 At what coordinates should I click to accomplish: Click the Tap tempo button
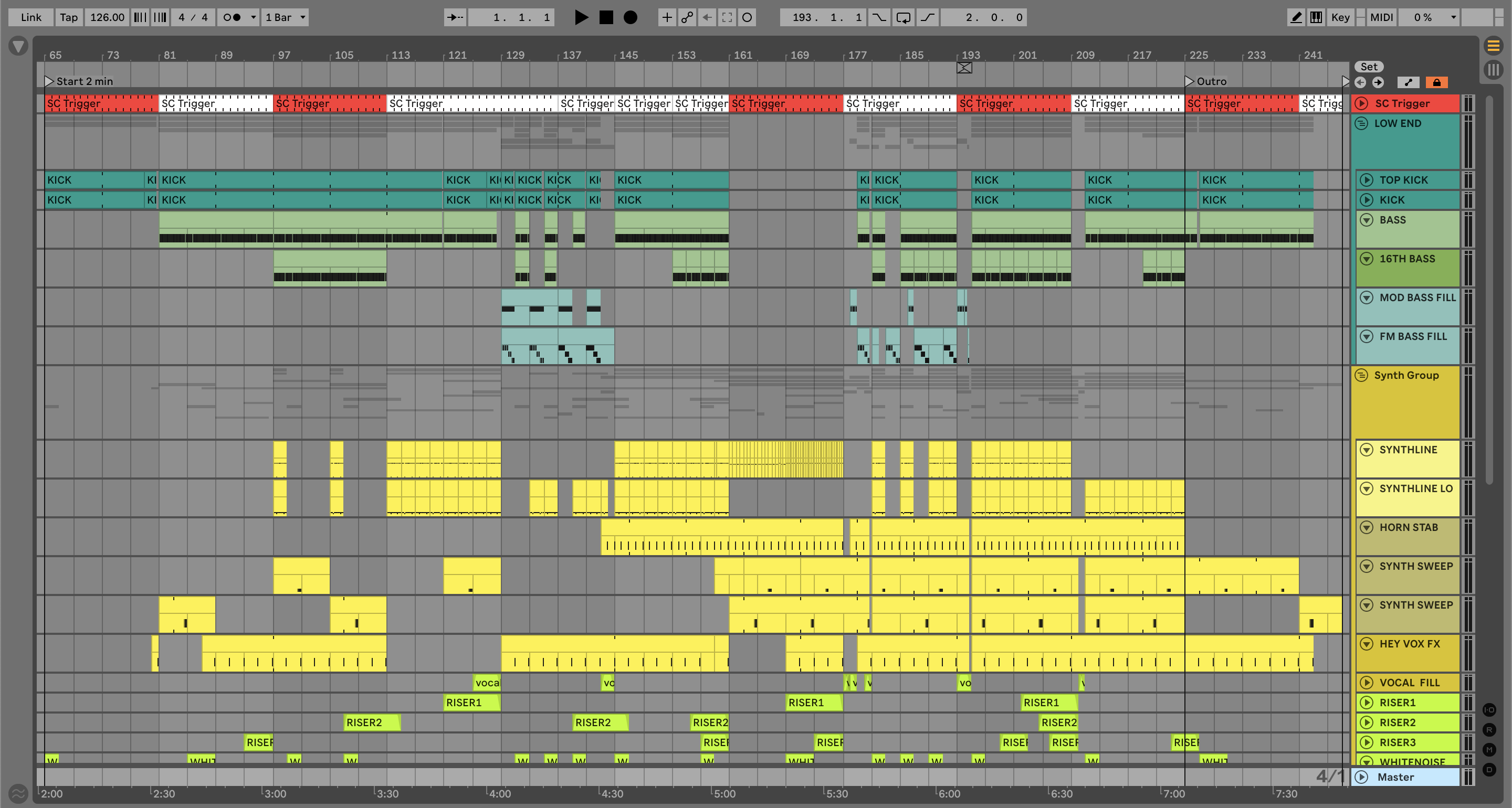(x=68, y=17)
